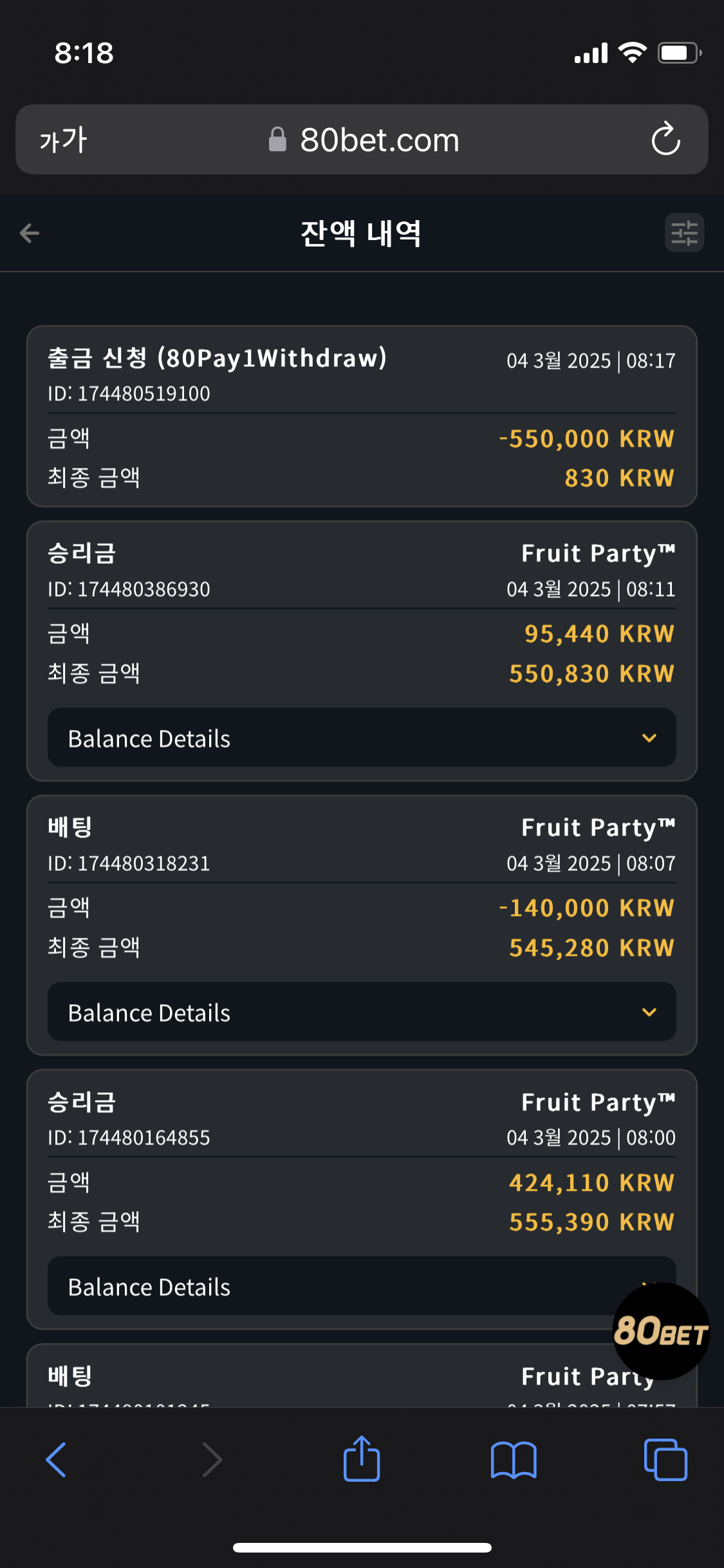Open the filter settings icon
The height and width of the screenshot is (1568, 724).
[684, 233]
